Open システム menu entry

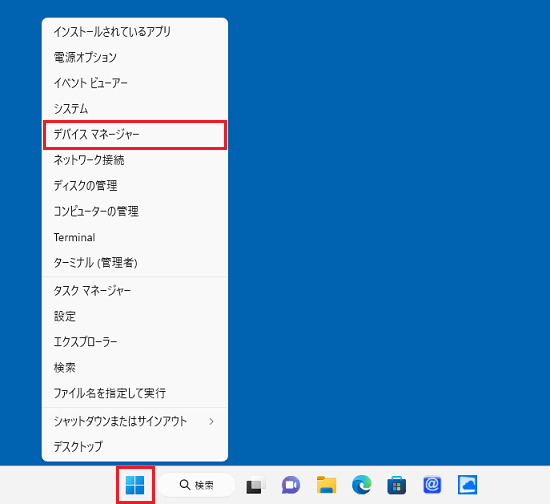[x=135, y=109]
